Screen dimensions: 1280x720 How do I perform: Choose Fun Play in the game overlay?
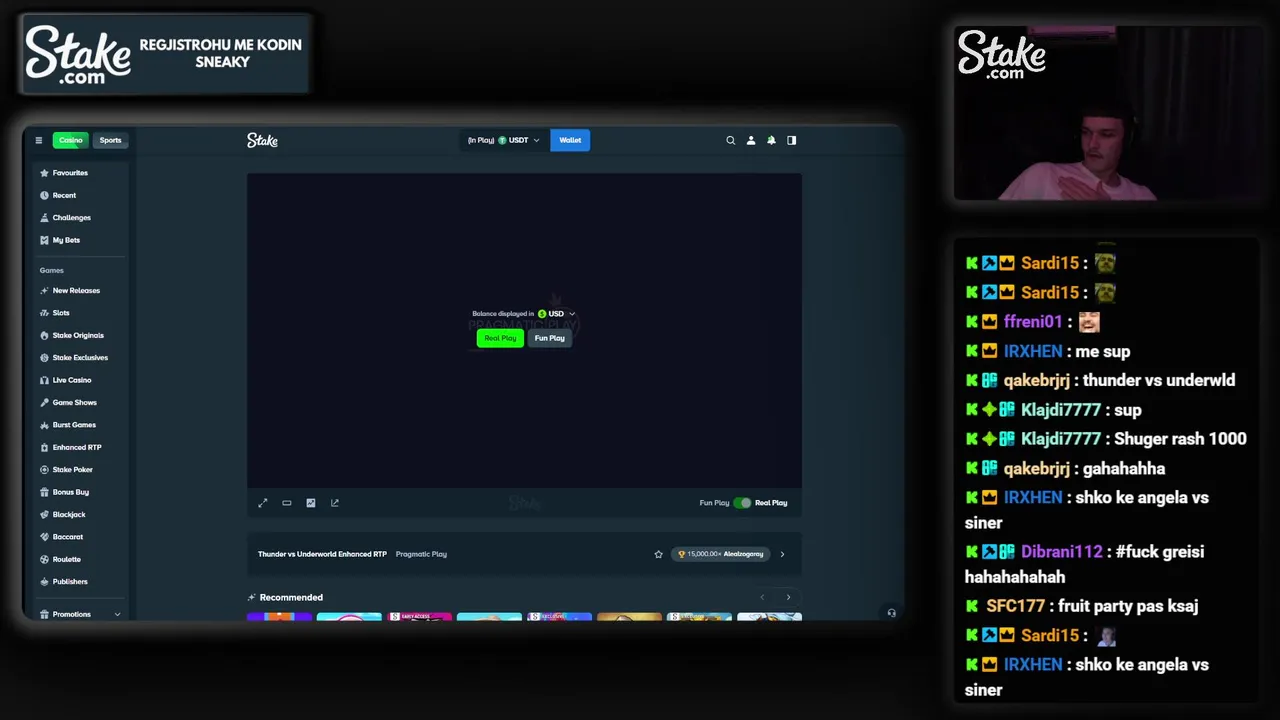coord(549,338)
